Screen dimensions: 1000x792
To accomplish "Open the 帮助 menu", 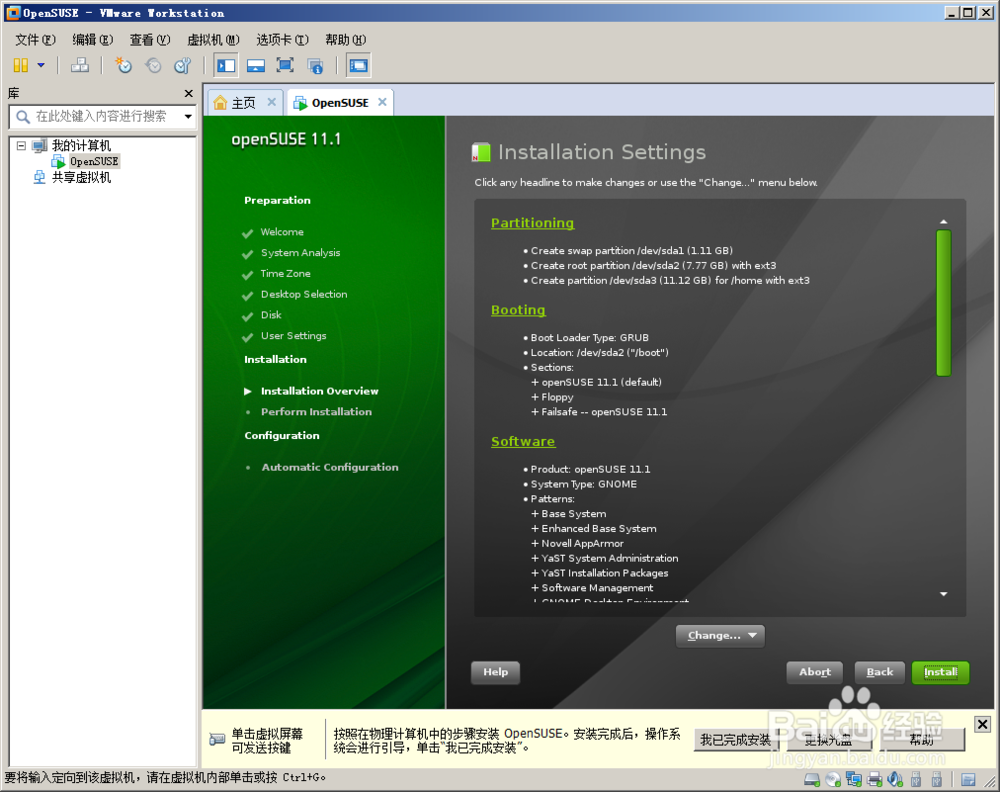I will tap(345, 40).
